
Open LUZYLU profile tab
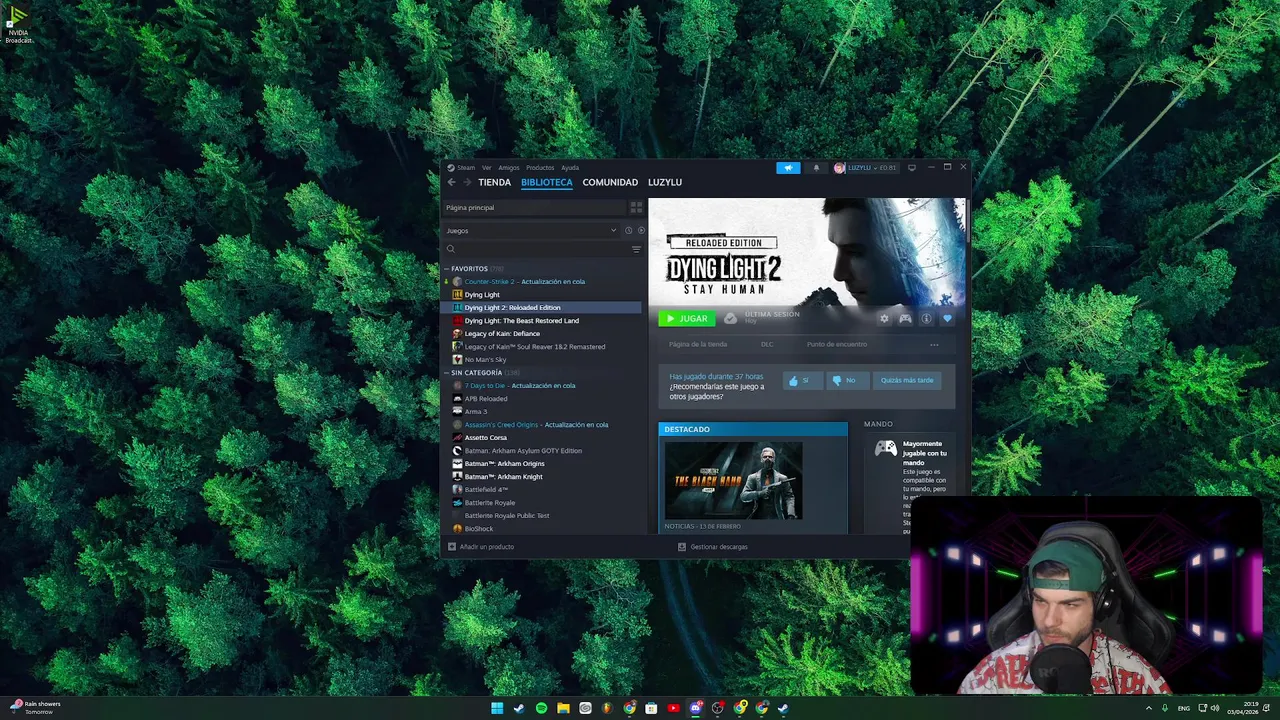[x=665, y=182]
